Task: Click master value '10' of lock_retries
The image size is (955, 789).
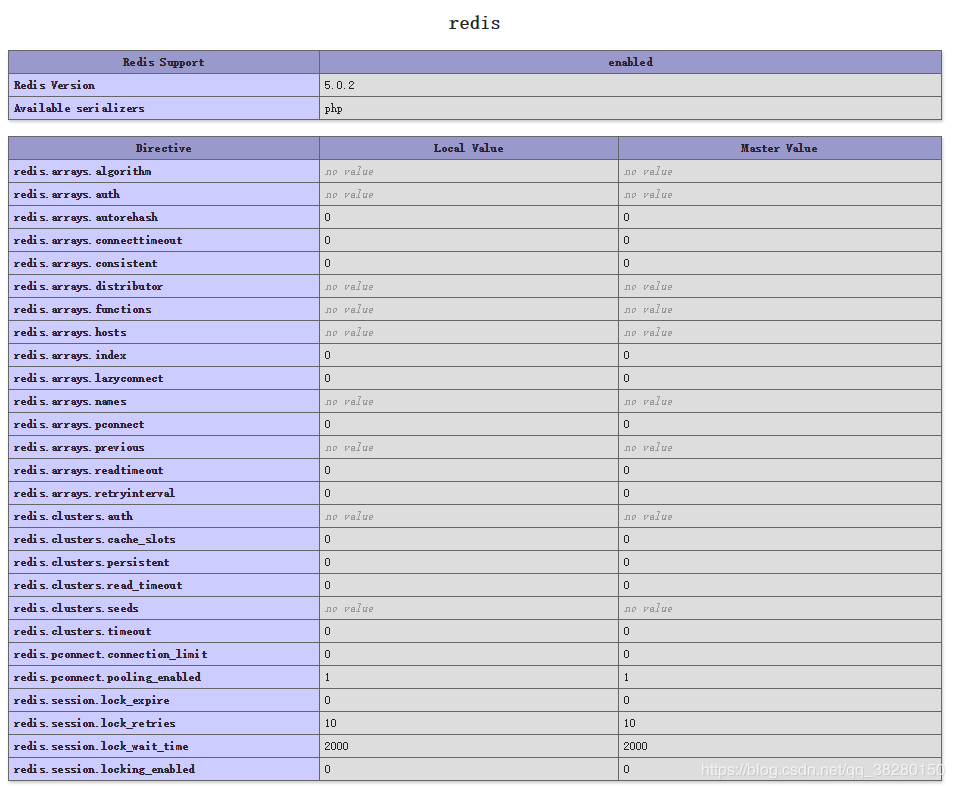Action: [x=630, y=723]
